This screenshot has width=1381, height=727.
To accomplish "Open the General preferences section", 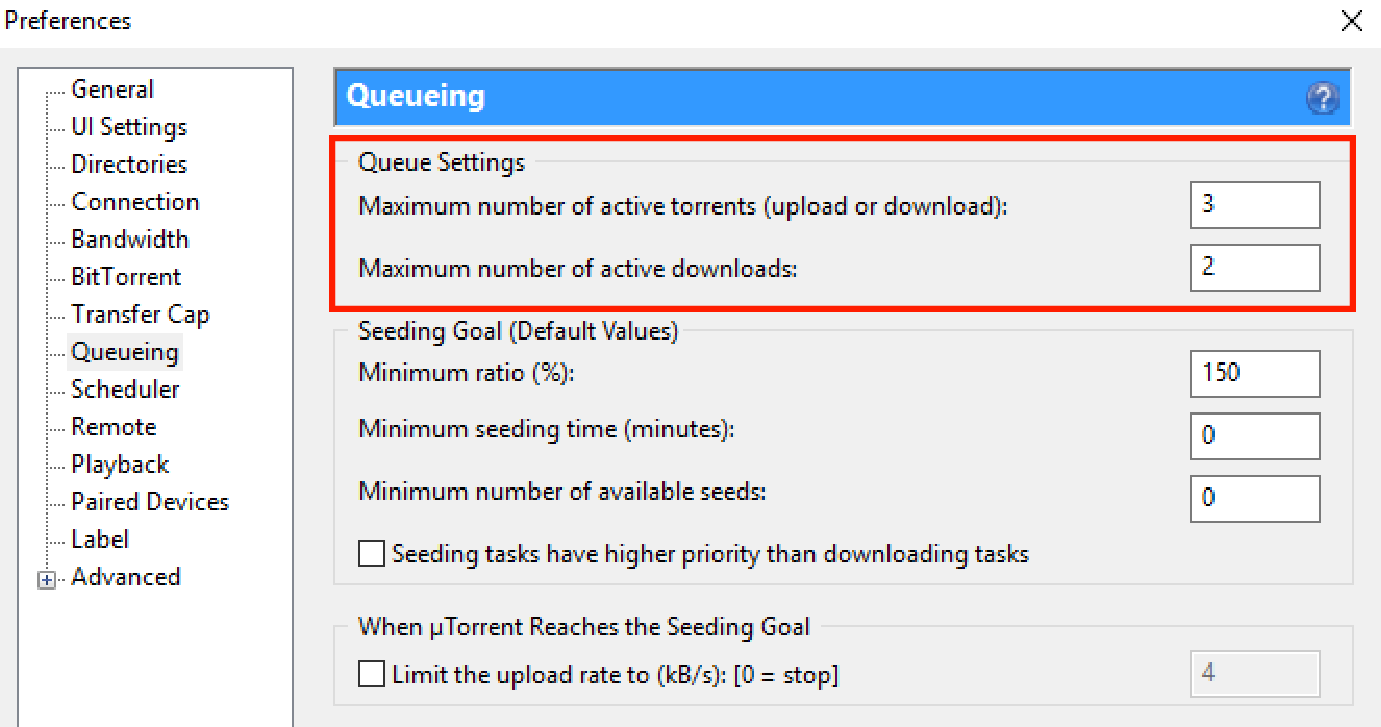I will click(112, 90).
